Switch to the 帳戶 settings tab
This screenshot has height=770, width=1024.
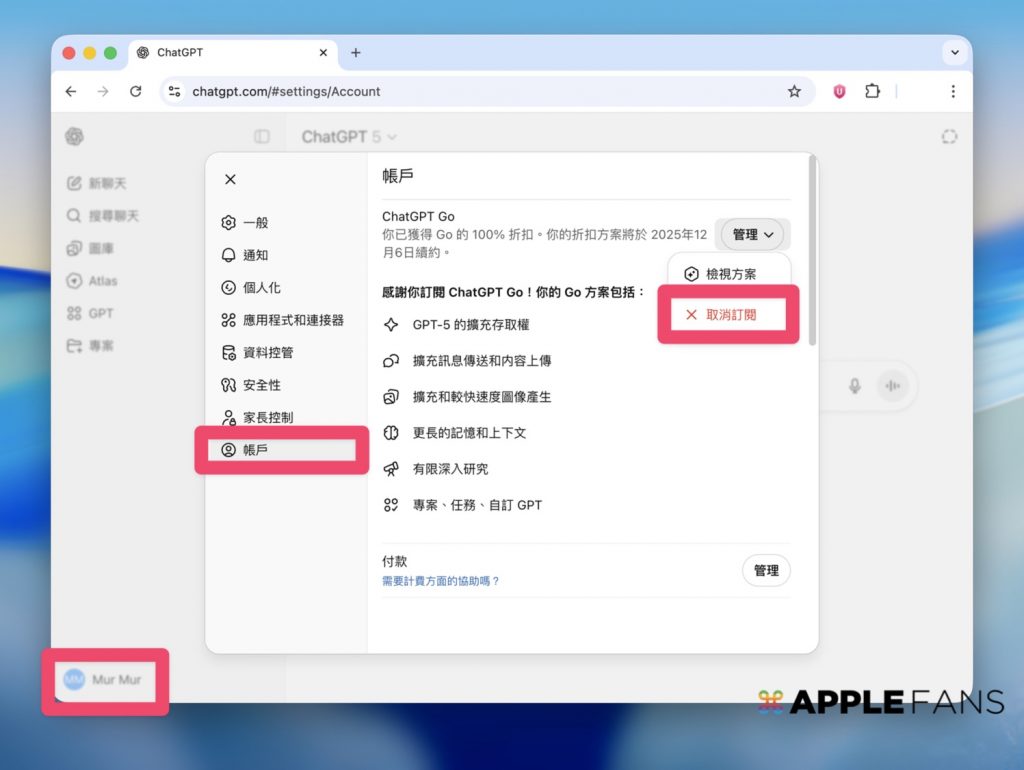[256, 450]
